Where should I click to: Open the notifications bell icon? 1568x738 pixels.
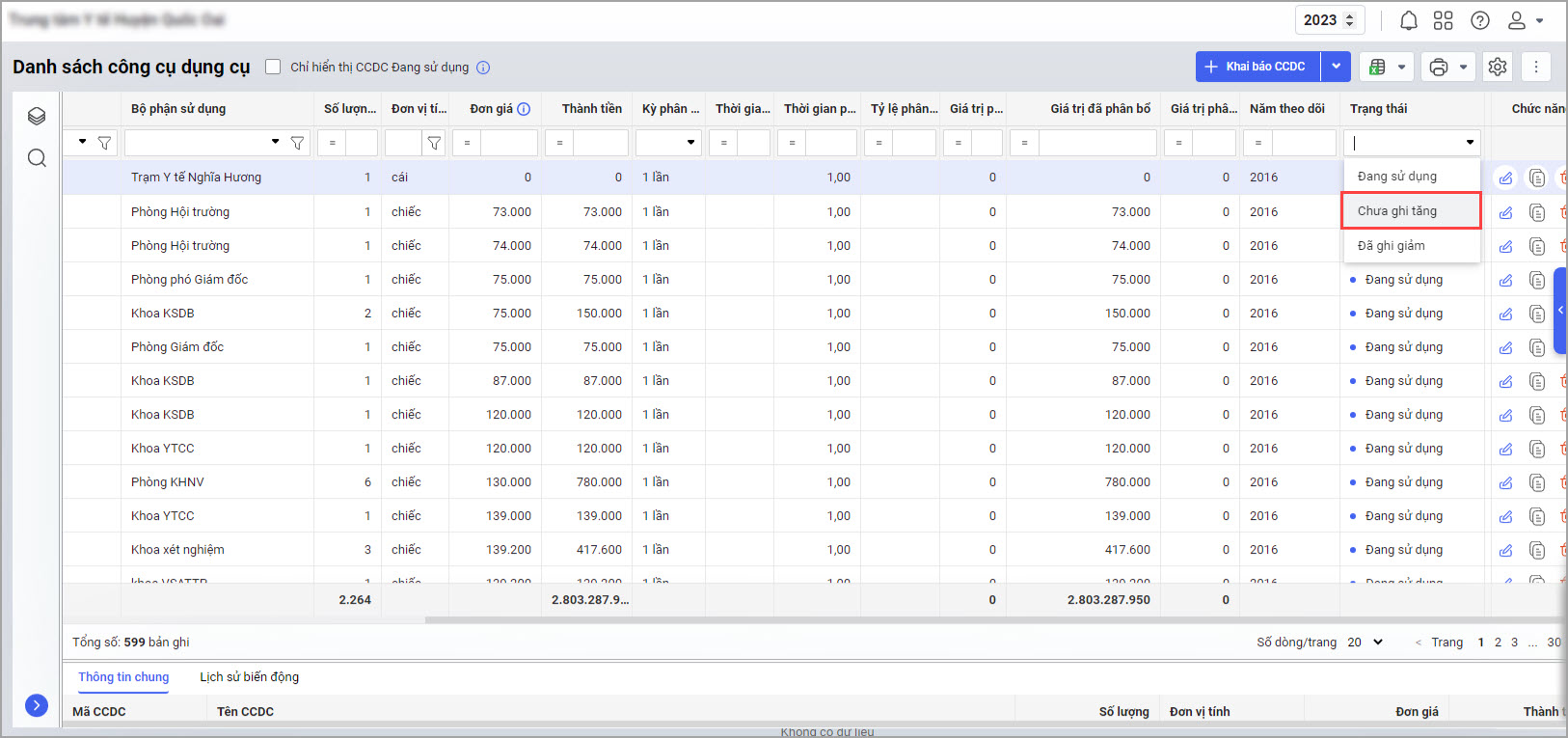pyautogui.click(x=1408, y=20)
